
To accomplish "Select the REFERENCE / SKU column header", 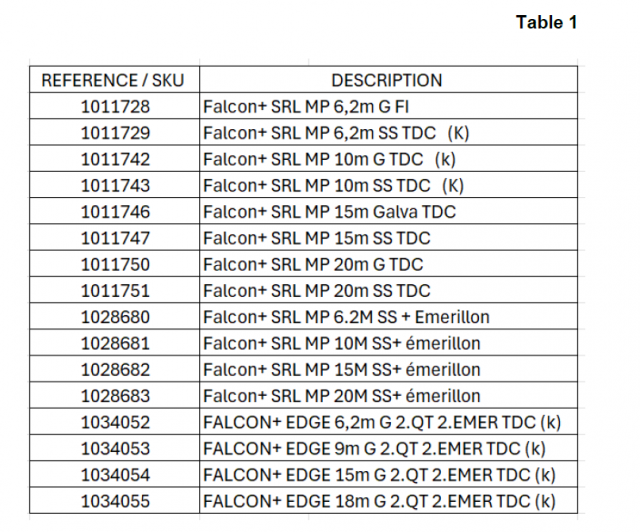I will pyautogui.click(x=112, y=80).
